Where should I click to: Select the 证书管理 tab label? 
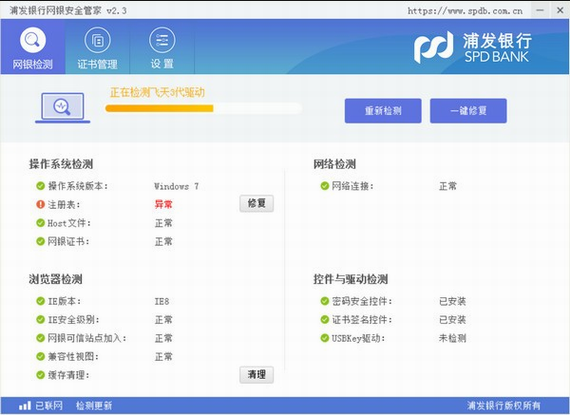97,64
